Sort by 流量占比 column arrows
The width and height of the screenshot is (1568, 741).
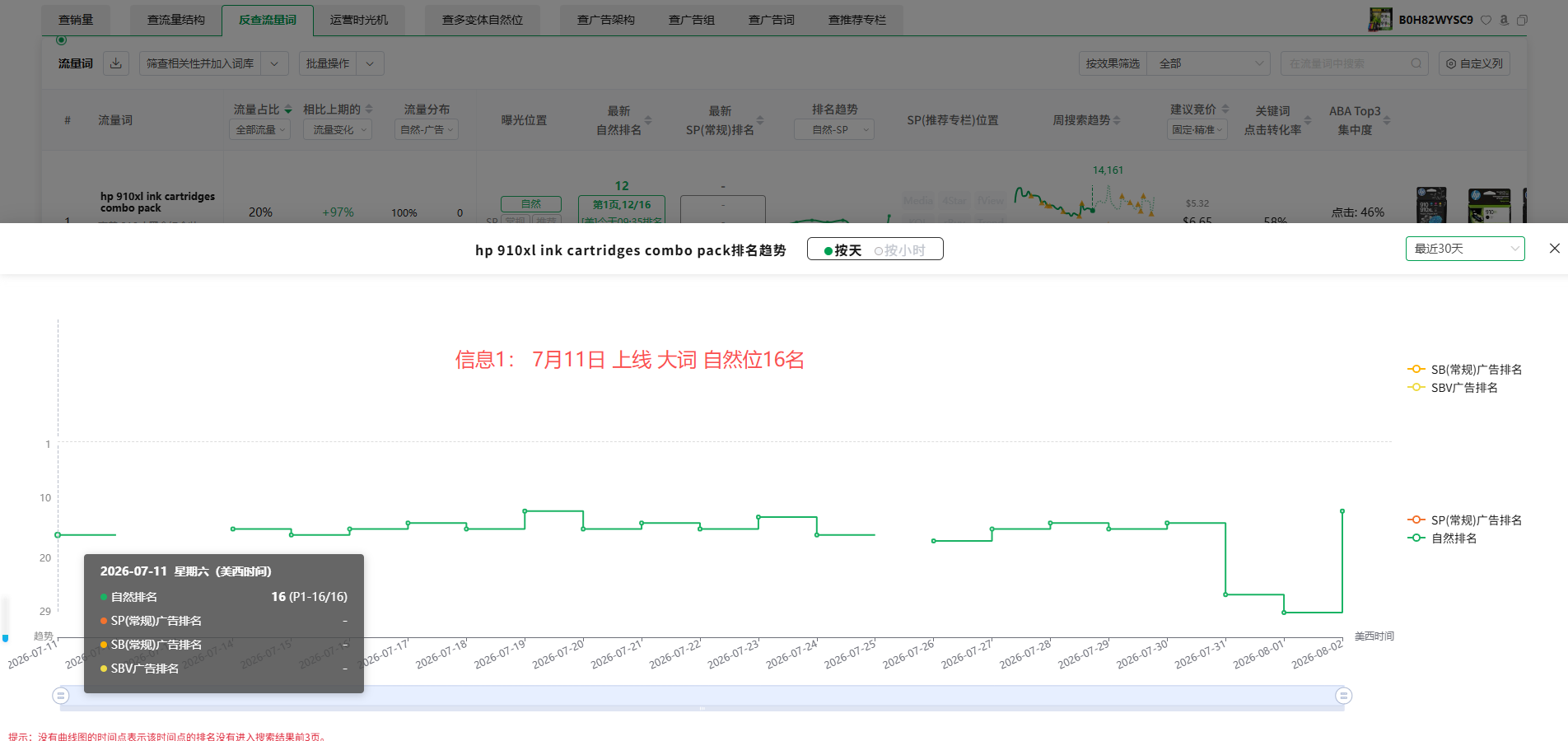(x=288, y=110)
